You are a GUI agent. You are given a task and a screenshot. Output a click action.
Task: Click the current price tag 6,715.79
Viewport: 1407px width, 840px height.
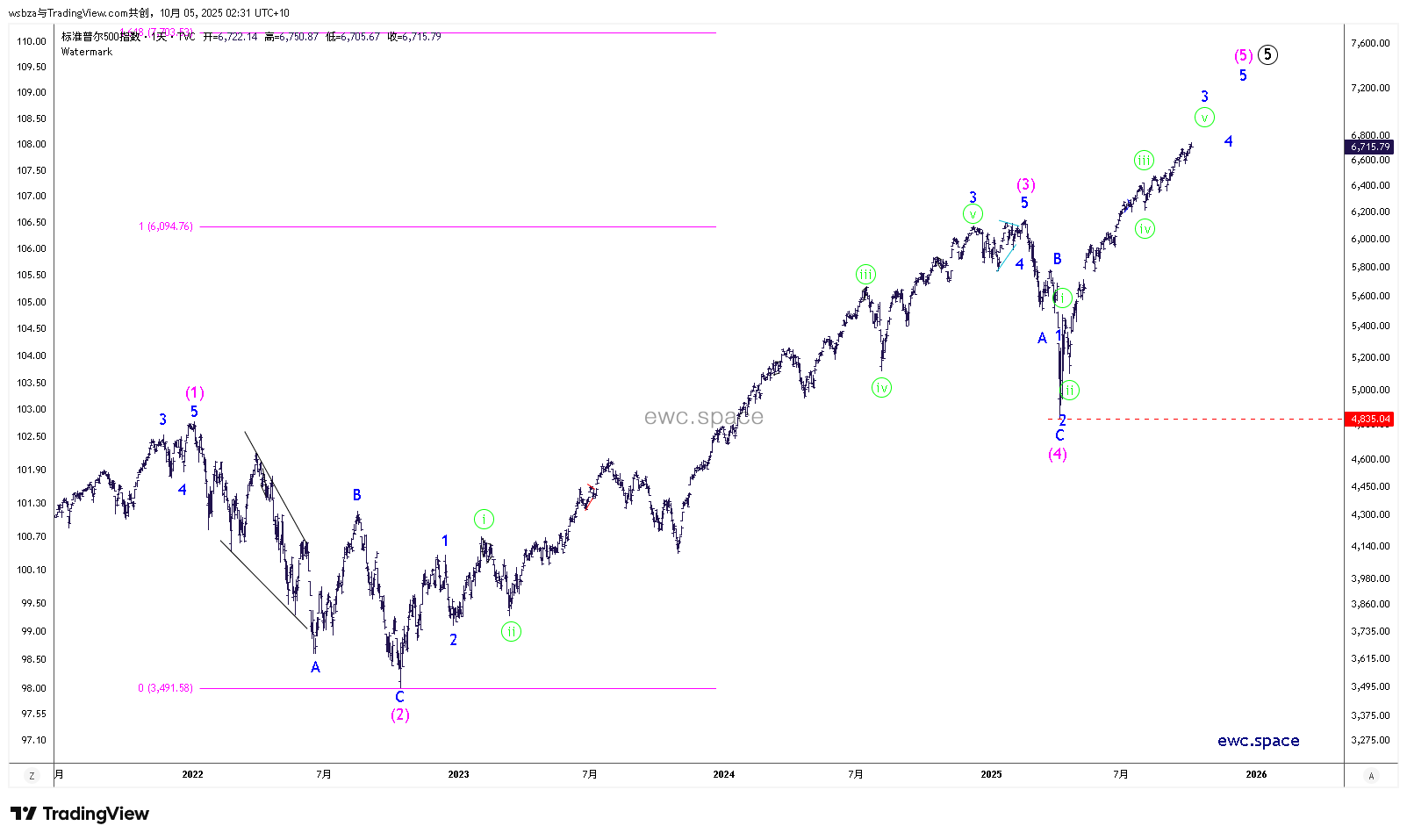1369,147
